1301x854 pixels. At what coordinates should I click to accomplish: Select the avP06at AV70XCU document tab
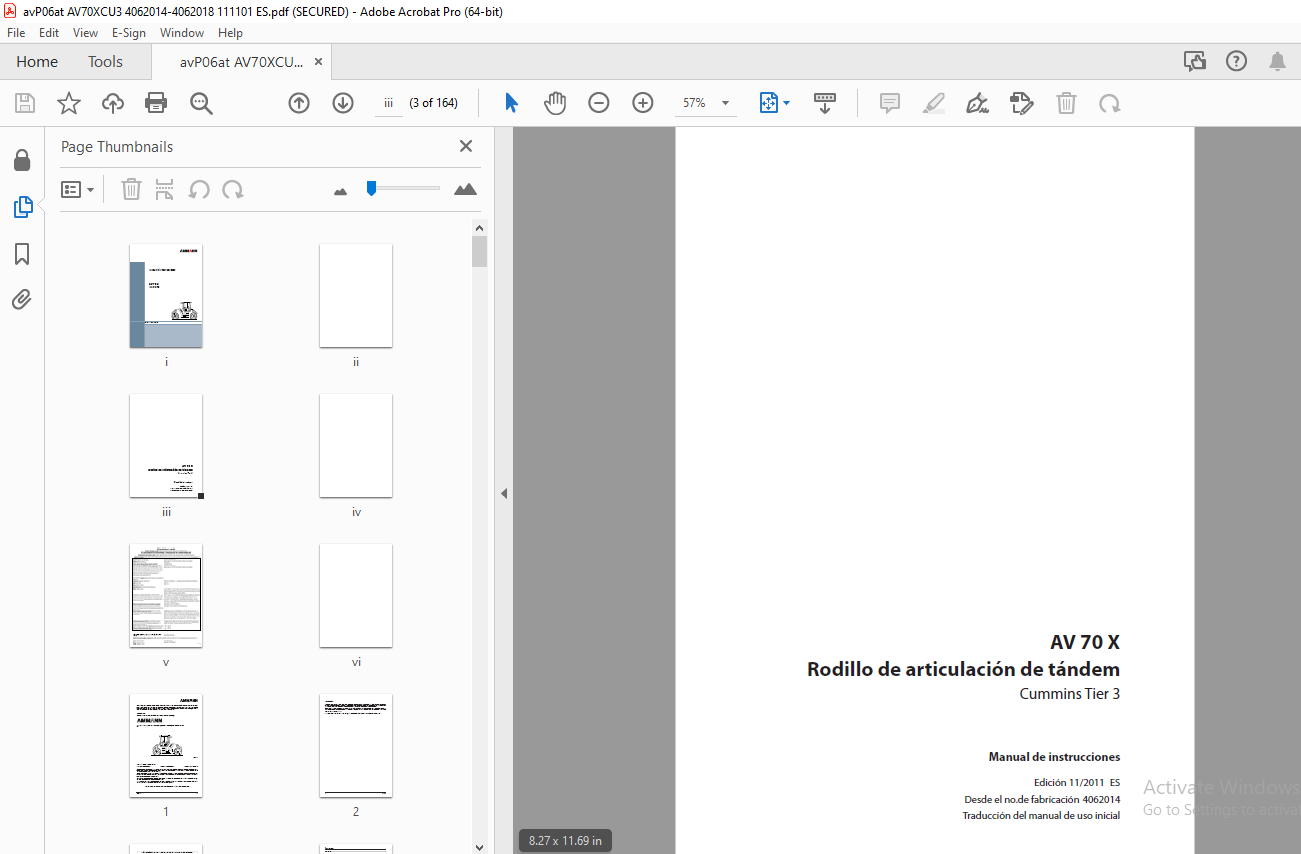click(241, 62)
